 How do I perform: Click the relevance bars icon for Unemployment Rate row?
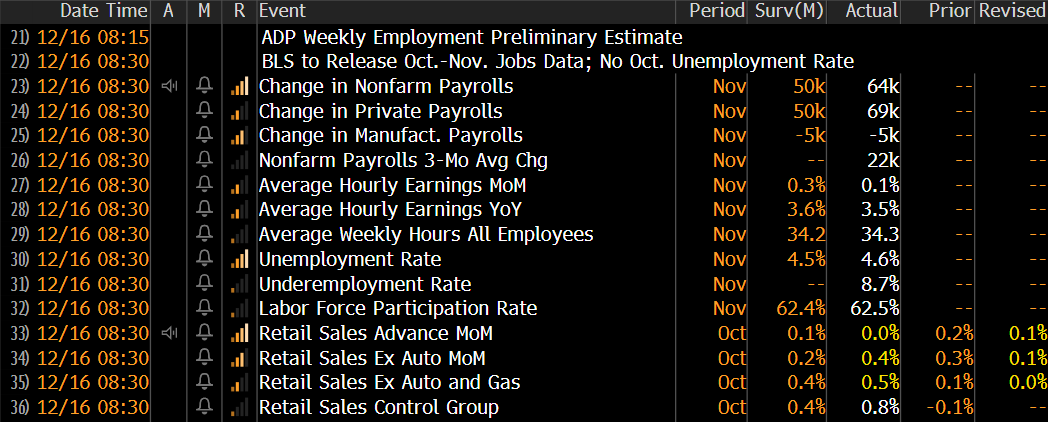239,258
